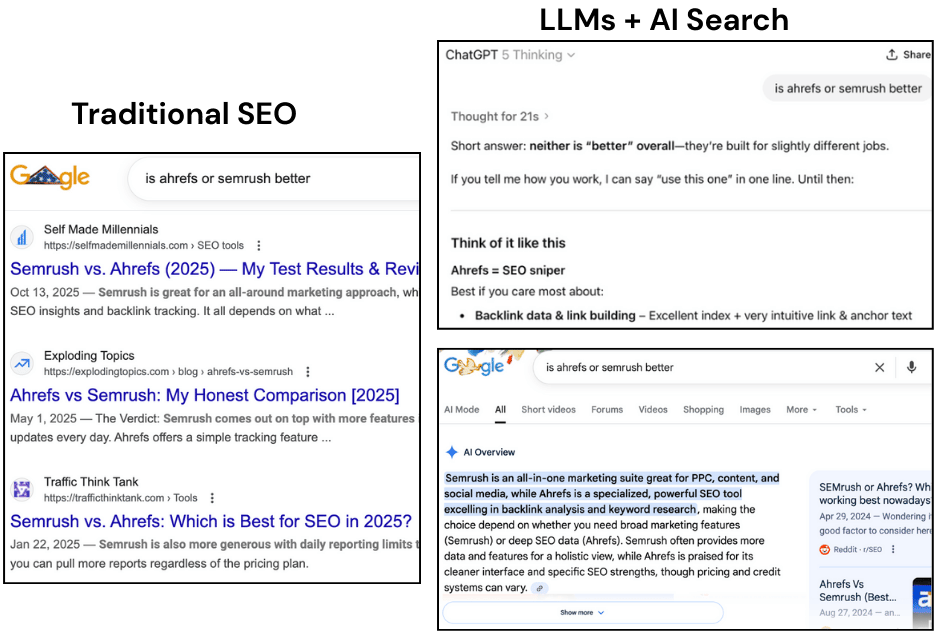This screenshot has width=939, height=637.
Task: Switch to the AI Mode tab
Action: (x=461, y=409)
